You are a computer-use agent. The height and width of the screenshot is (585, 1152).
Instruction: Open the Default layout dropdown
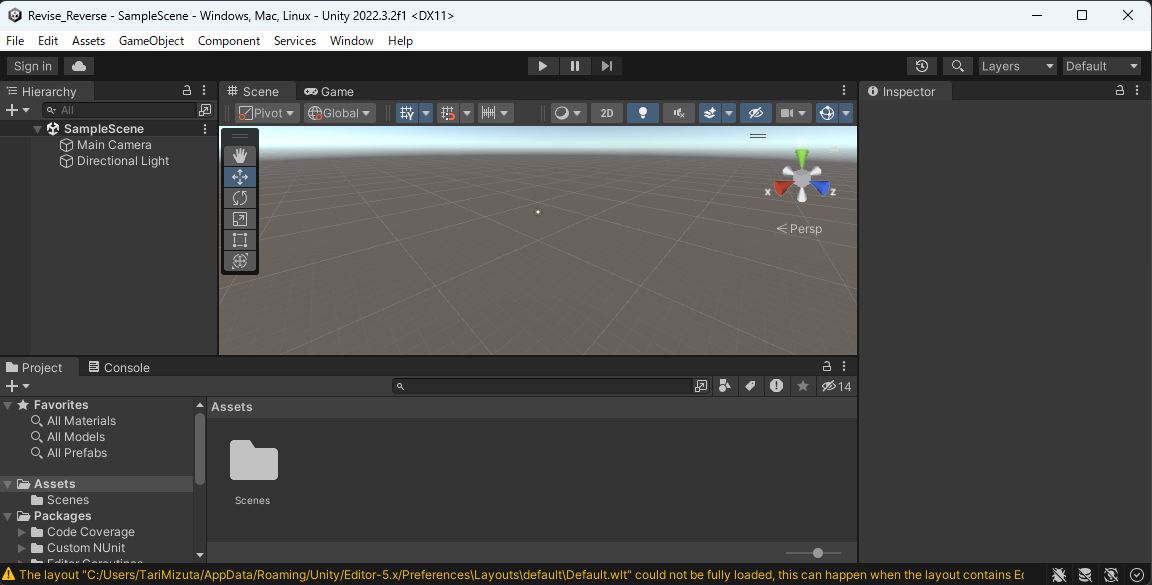coord(1102,66)
